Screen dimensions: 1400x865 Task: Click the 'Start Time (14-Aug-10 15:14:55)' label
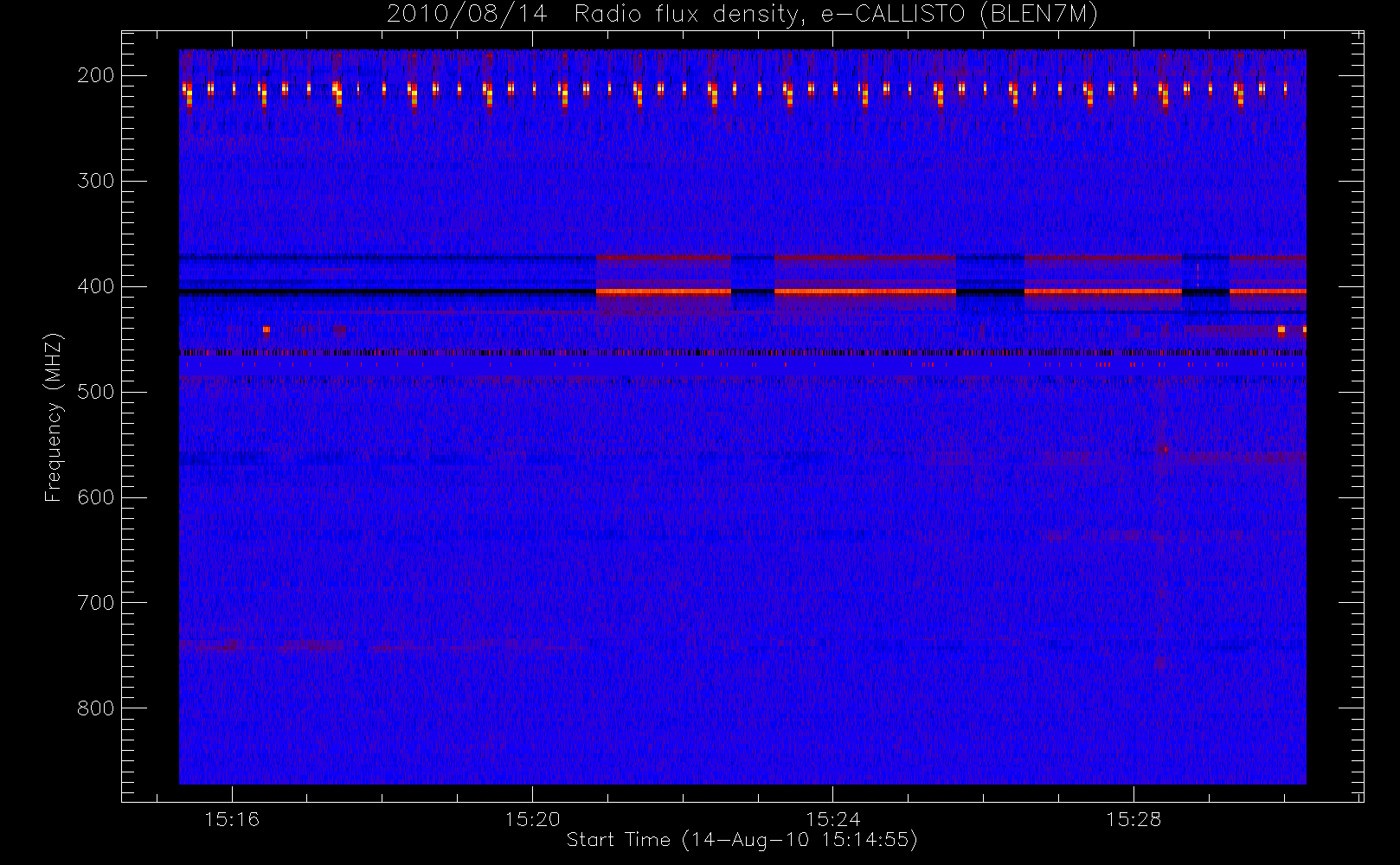click(742, 840)
